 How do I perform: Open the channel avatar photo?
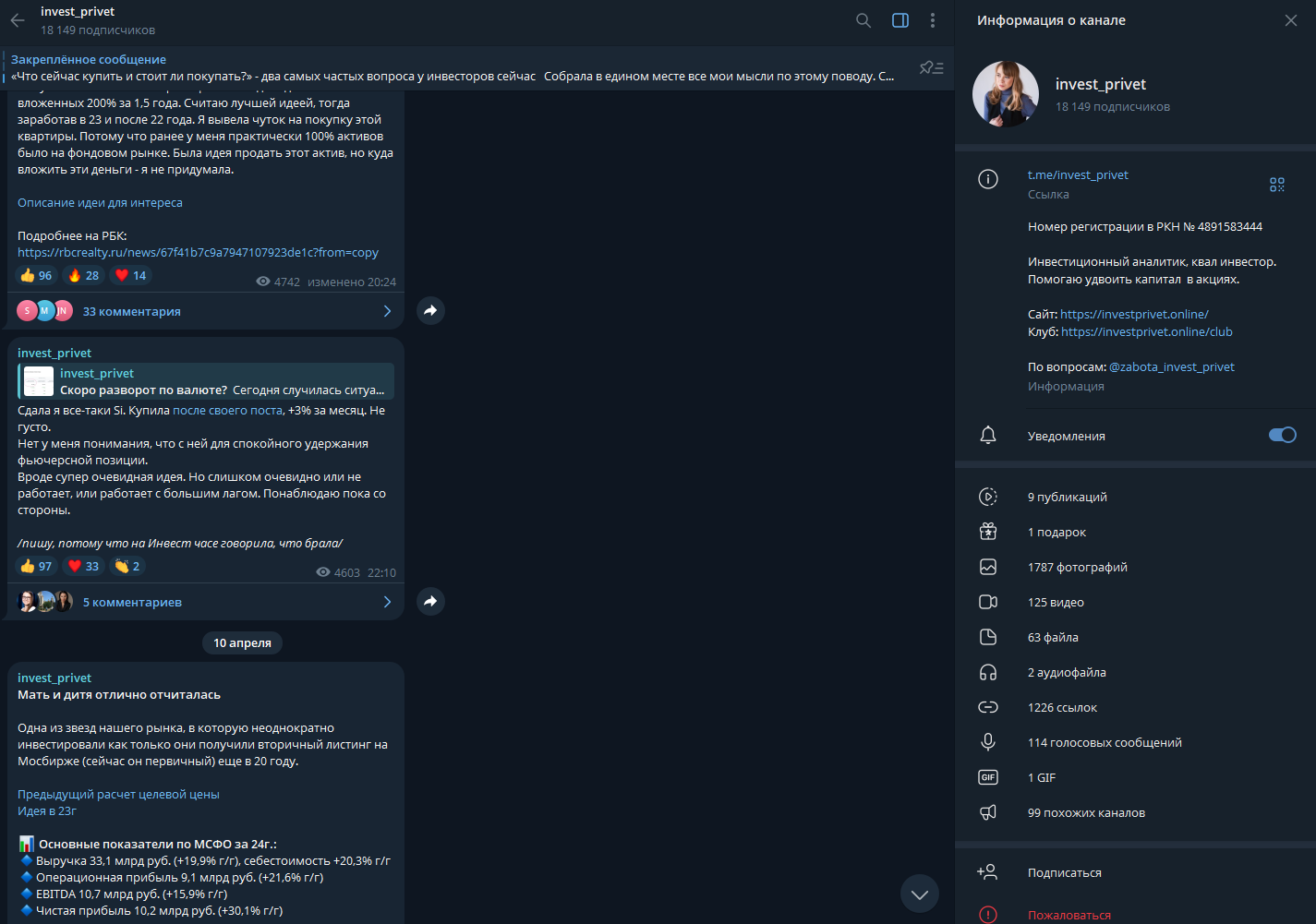1006,94
